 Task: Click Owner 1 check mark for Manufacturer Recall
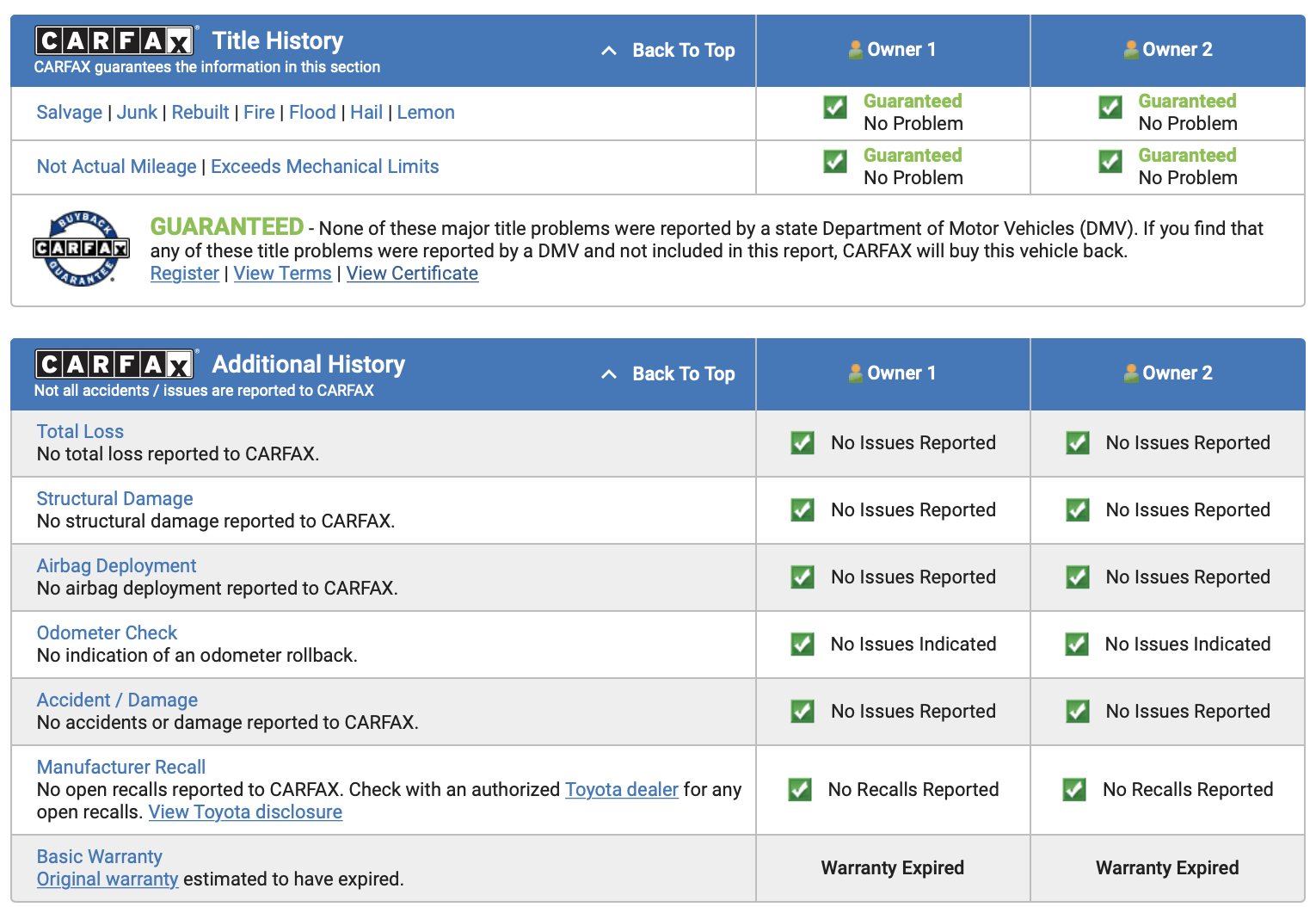click(x=800, y=790)
